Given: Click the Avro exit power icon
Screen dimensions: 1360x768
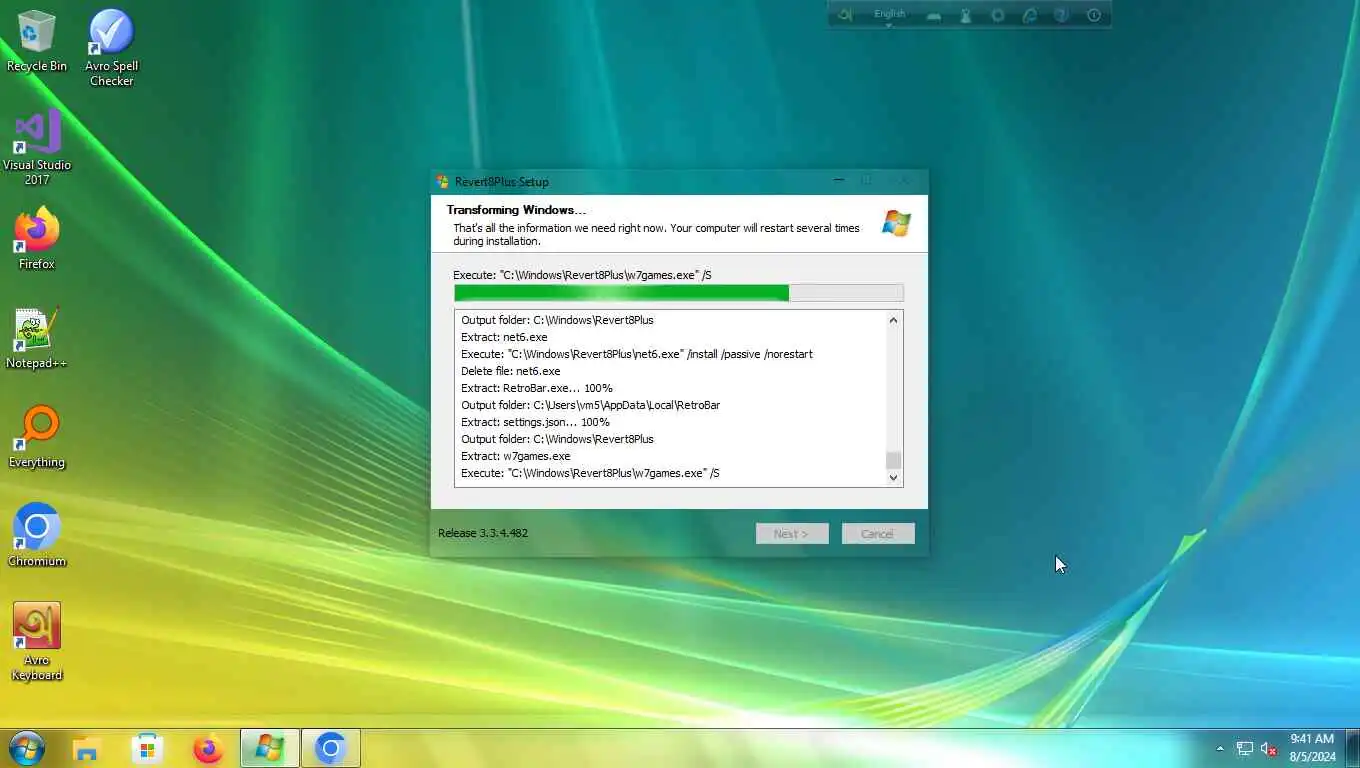Looking at the screenshot, I should tap(1094, 15).
